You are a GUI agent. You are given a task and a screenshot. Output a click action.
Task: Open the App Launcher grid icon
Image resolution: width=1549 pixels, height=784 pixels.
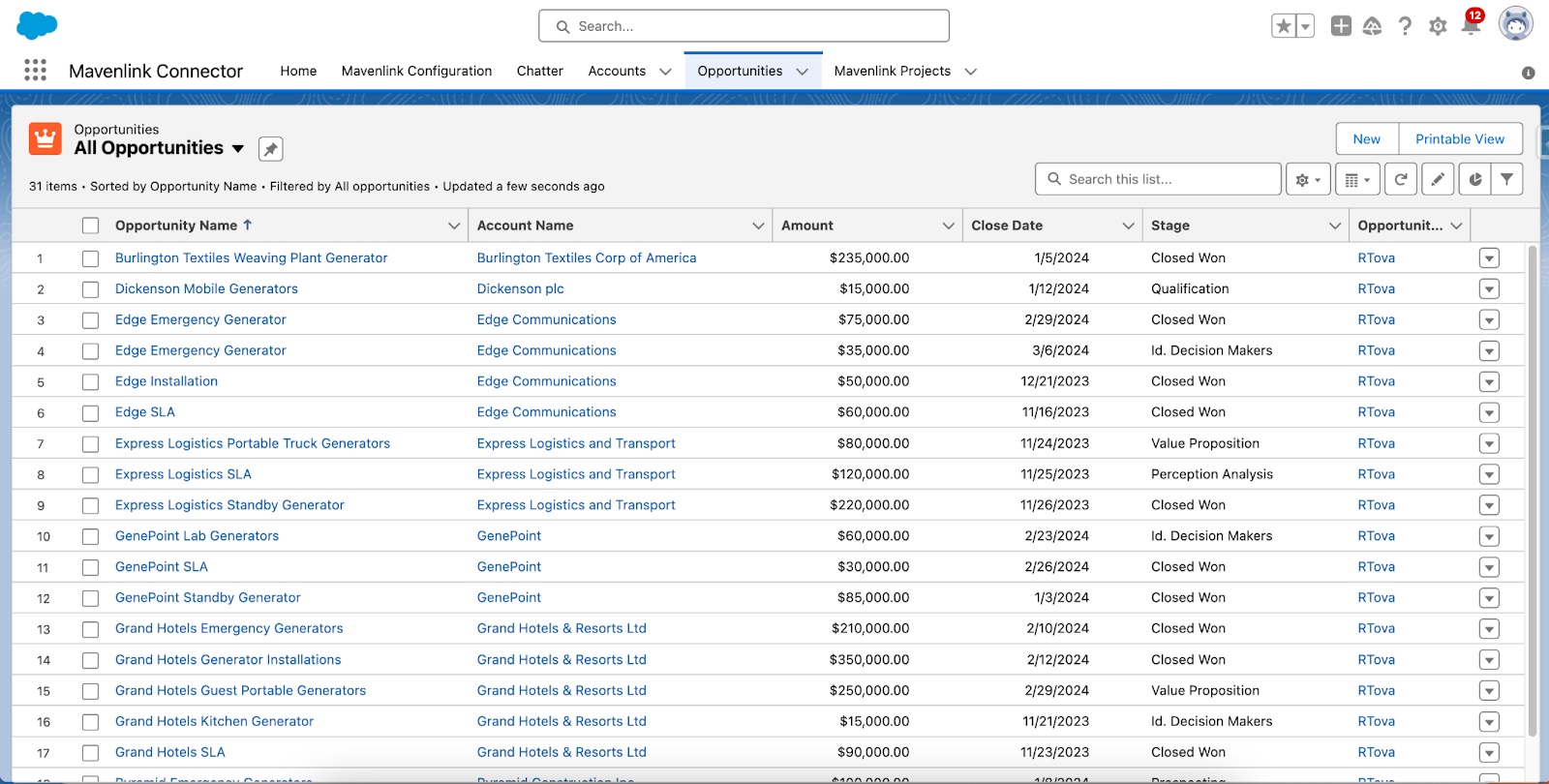[36, 70]
